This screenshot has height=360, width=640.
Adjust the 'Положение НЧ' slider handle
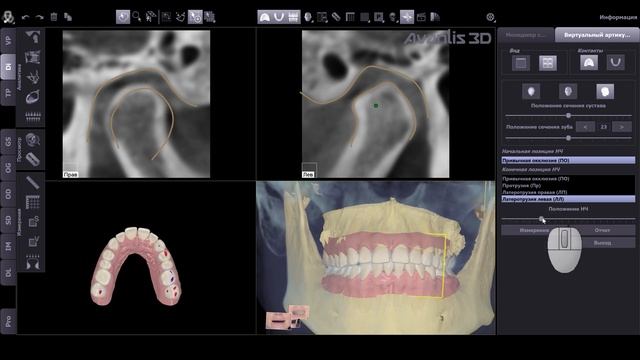pyautogui.click(x=541, y=219)
